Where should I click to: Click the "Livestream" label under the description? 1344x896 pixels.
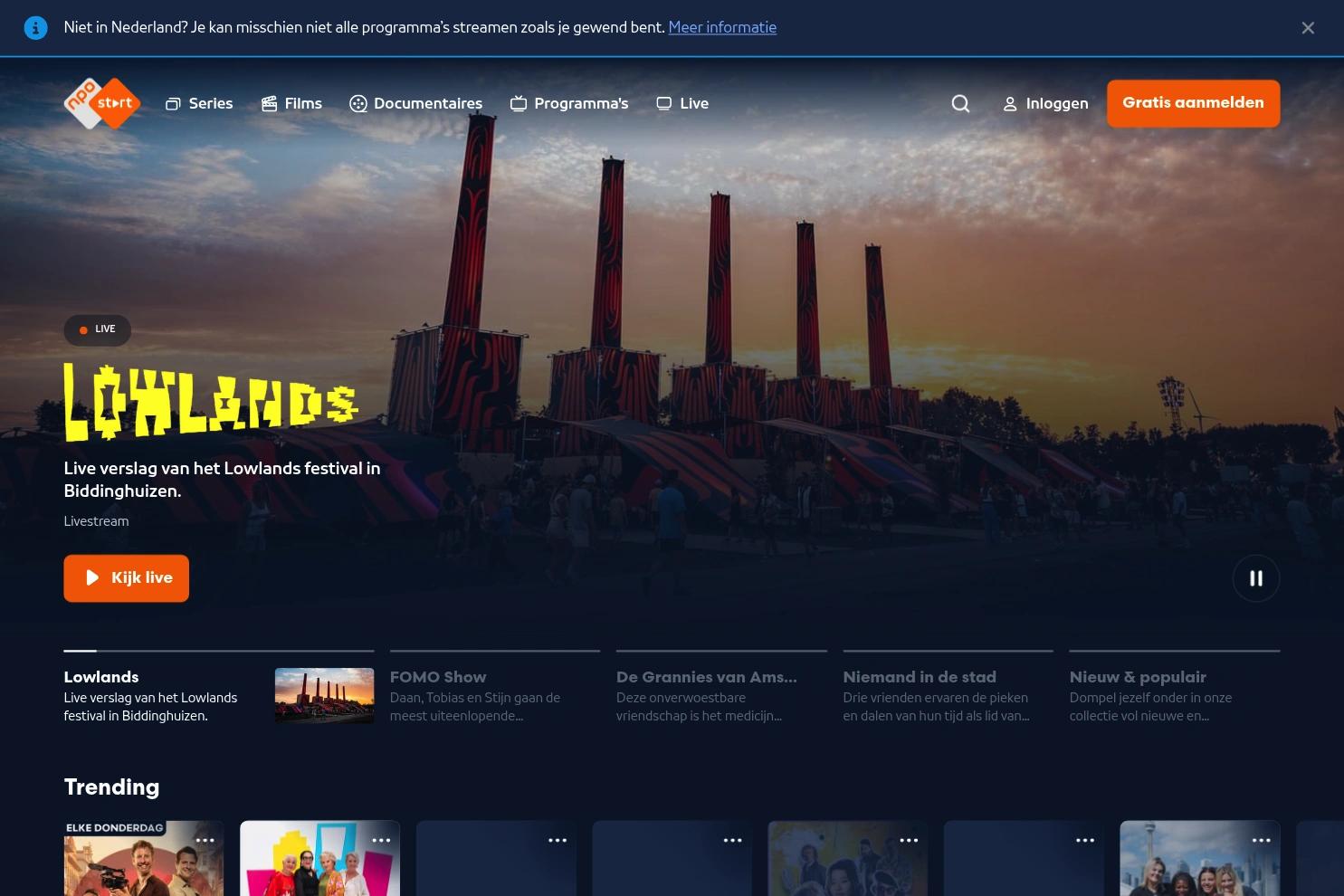click(x=96, y=521)
